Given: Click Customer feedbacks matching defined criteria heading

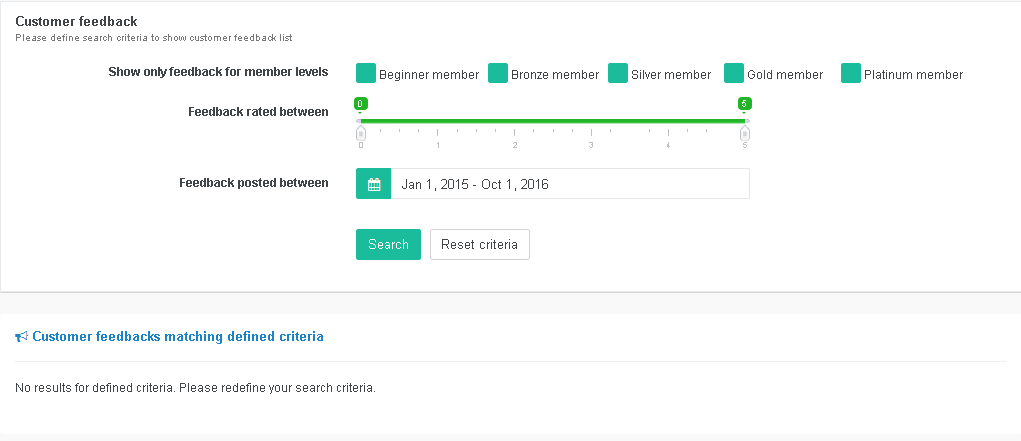Looking at the screenshot, I should click(x=178, y=337).
